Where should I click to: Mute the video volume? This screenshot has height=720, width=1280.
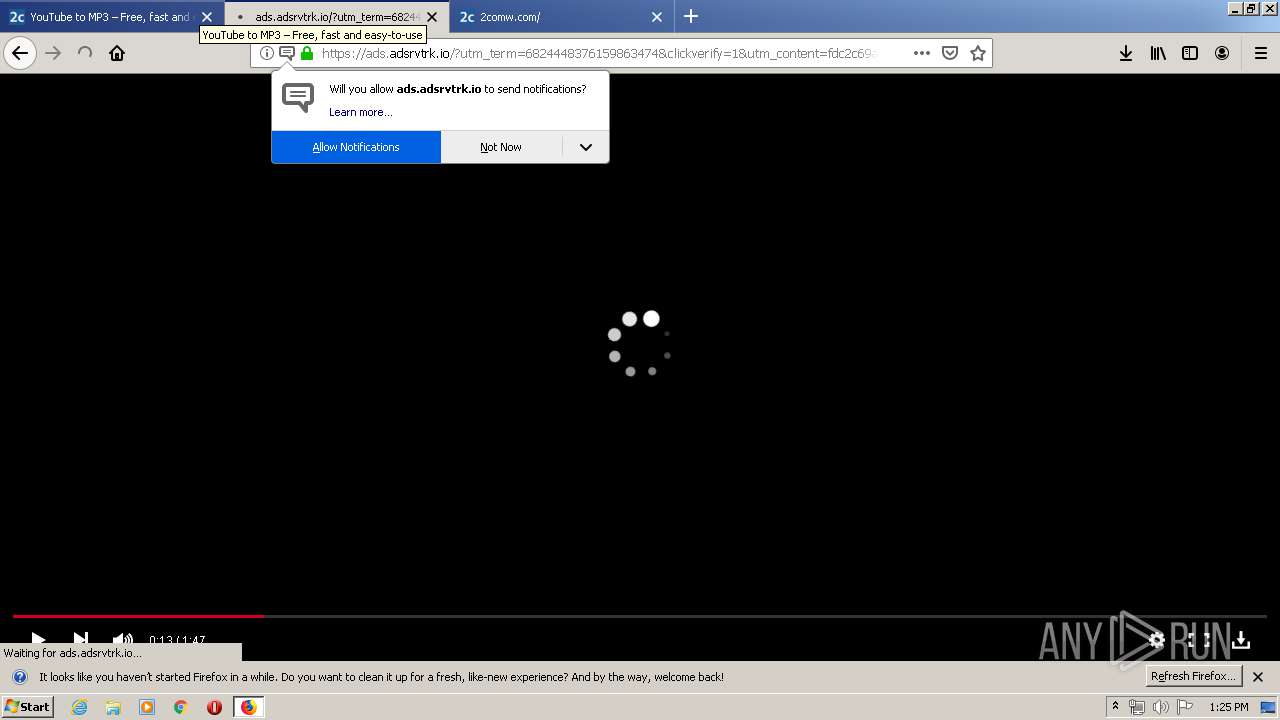tap(122, 640)
